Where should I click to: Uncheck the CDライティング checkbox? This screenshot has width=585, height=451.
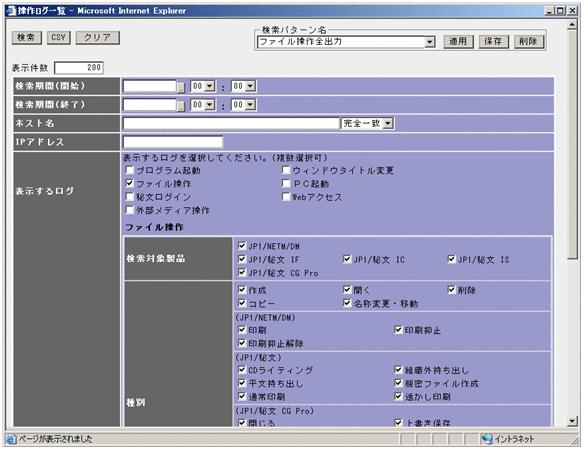pyautogui.click(x=242, y=370)
